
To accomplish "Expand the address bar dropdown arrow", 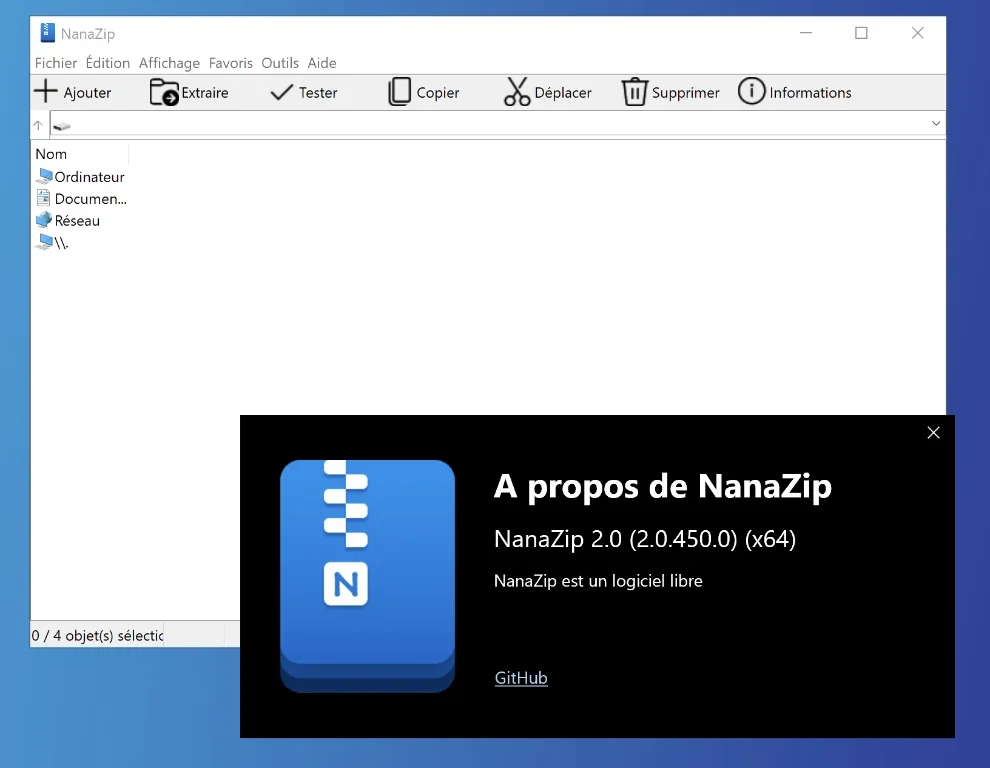I will pyautogui.click(x=936, y=124).
